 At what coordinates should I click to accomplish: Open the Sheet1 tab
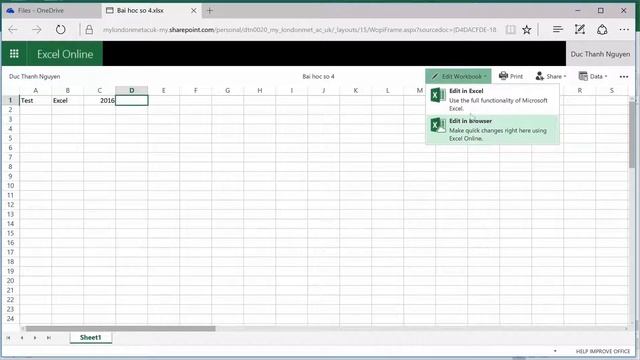point(90,338)
